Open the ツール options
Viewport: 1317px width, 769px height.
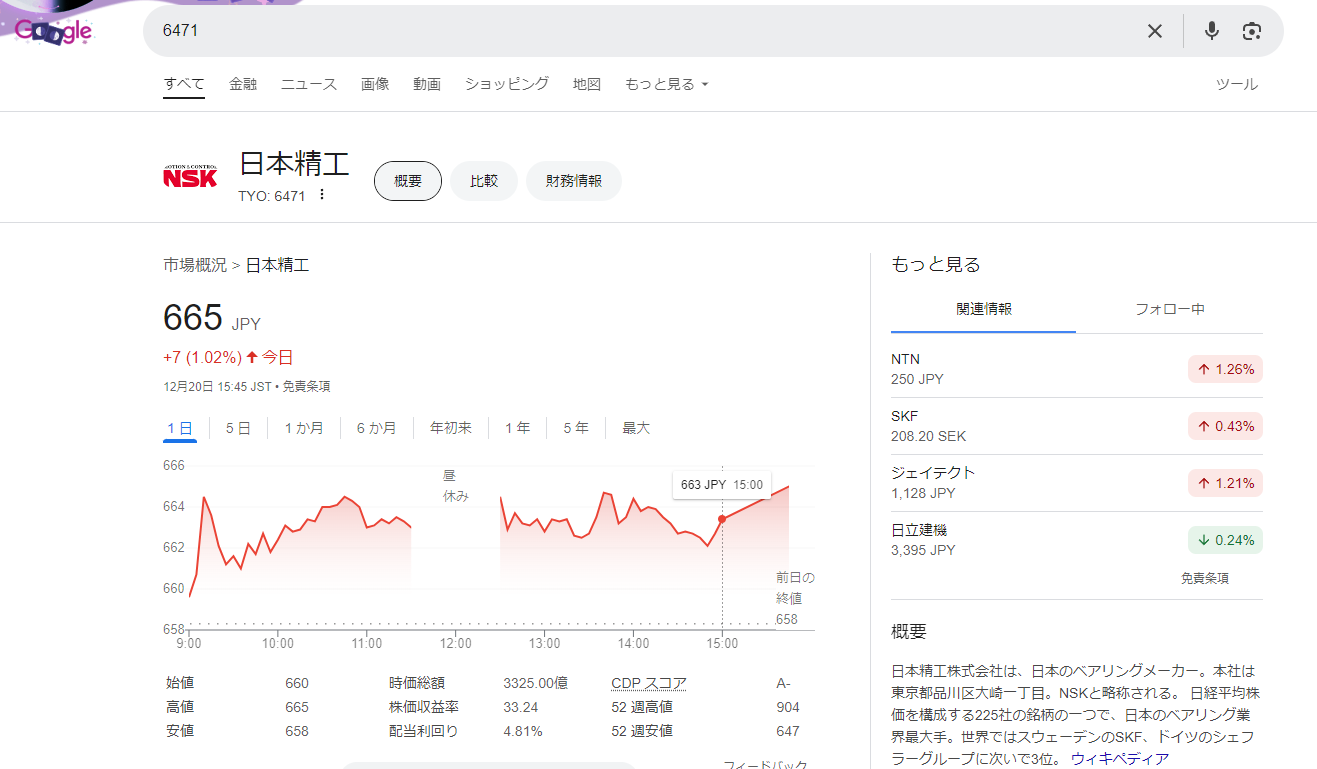pyautogui.click(x=1237, y=84)
